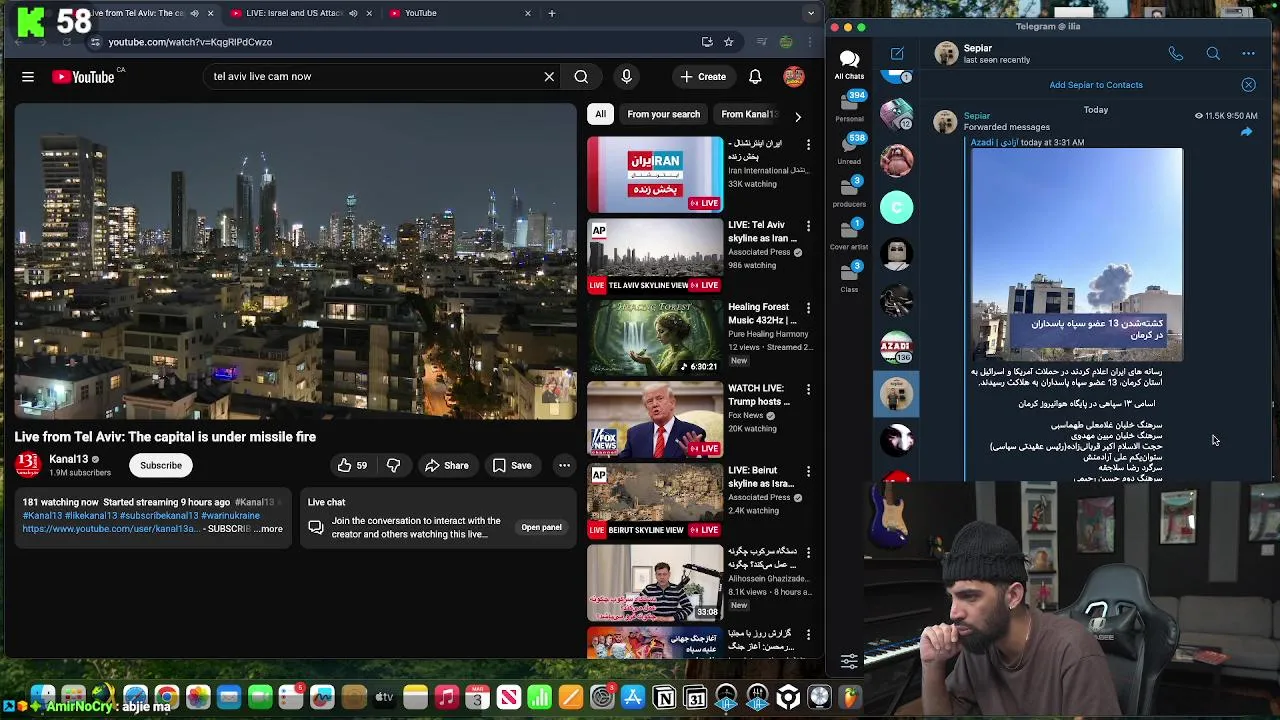The height and width of the screenshot is (720, 1280).
Task: Open a new Chrome tab
Action: (x=552, y=13)
